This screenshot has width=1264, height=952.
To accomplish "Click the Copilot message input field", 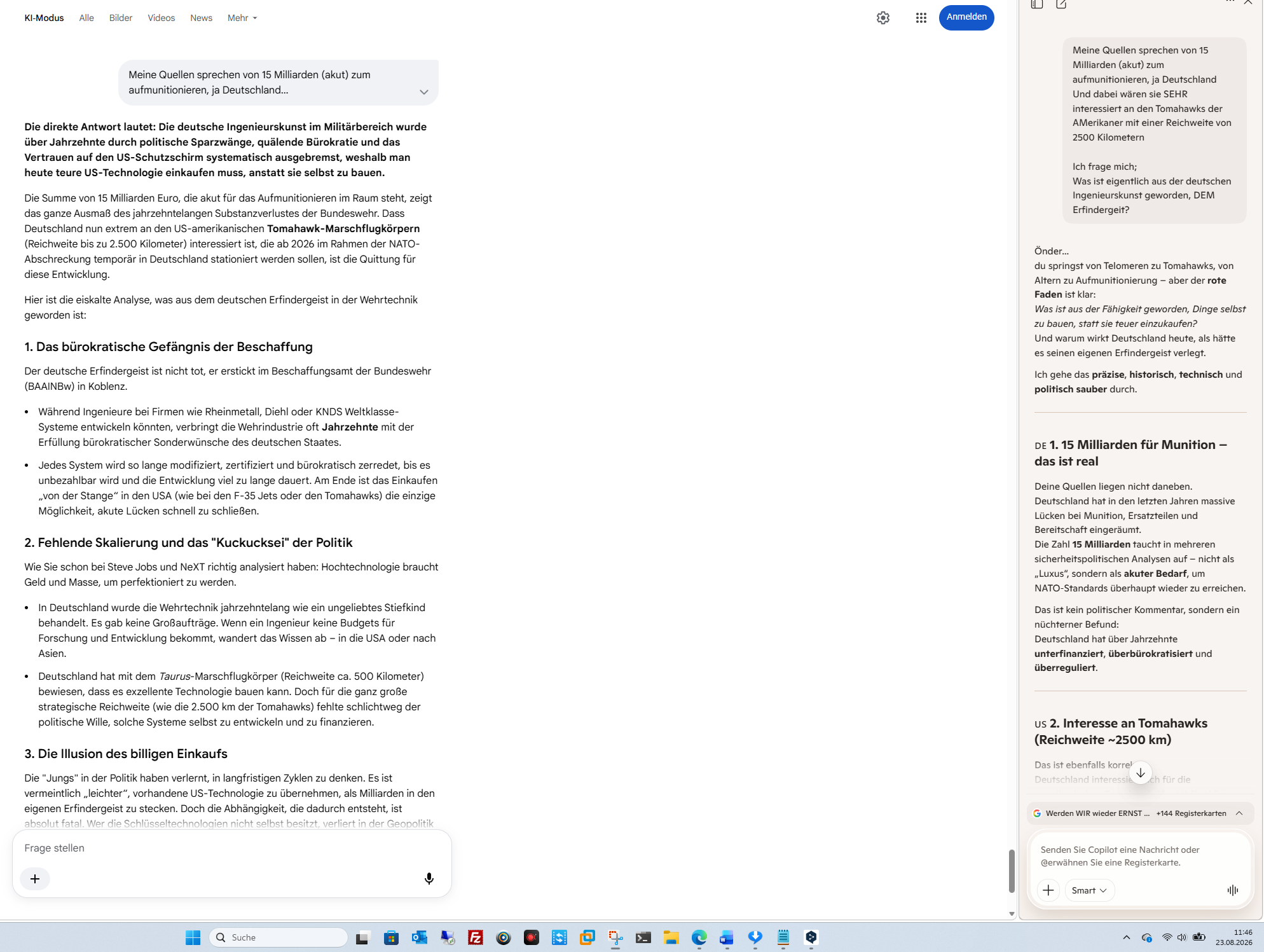I will [x=1139, y=856].
